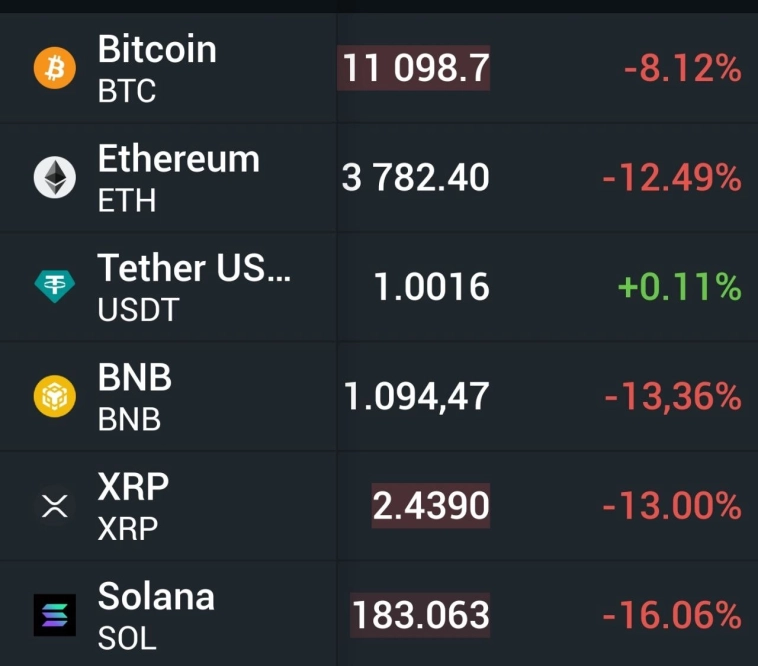This screenshot has width=758, height=666.
Task: Tap the Bitcoin price 11 098.7
Action: point(415,69)
